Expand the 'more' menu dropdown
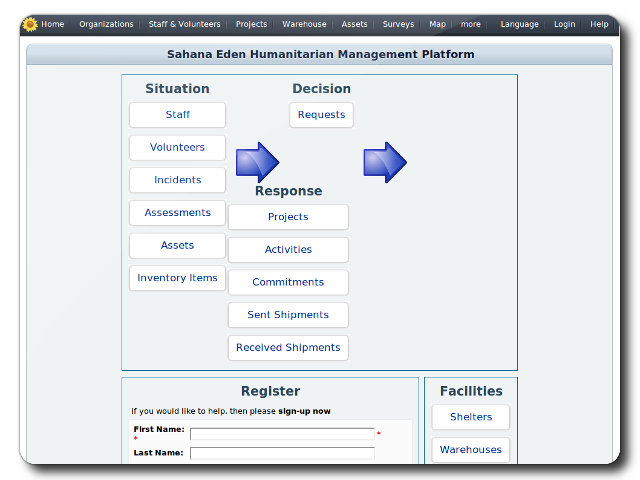Image resolution: width=640 pixels, height=480 pixels. (470, 24)
